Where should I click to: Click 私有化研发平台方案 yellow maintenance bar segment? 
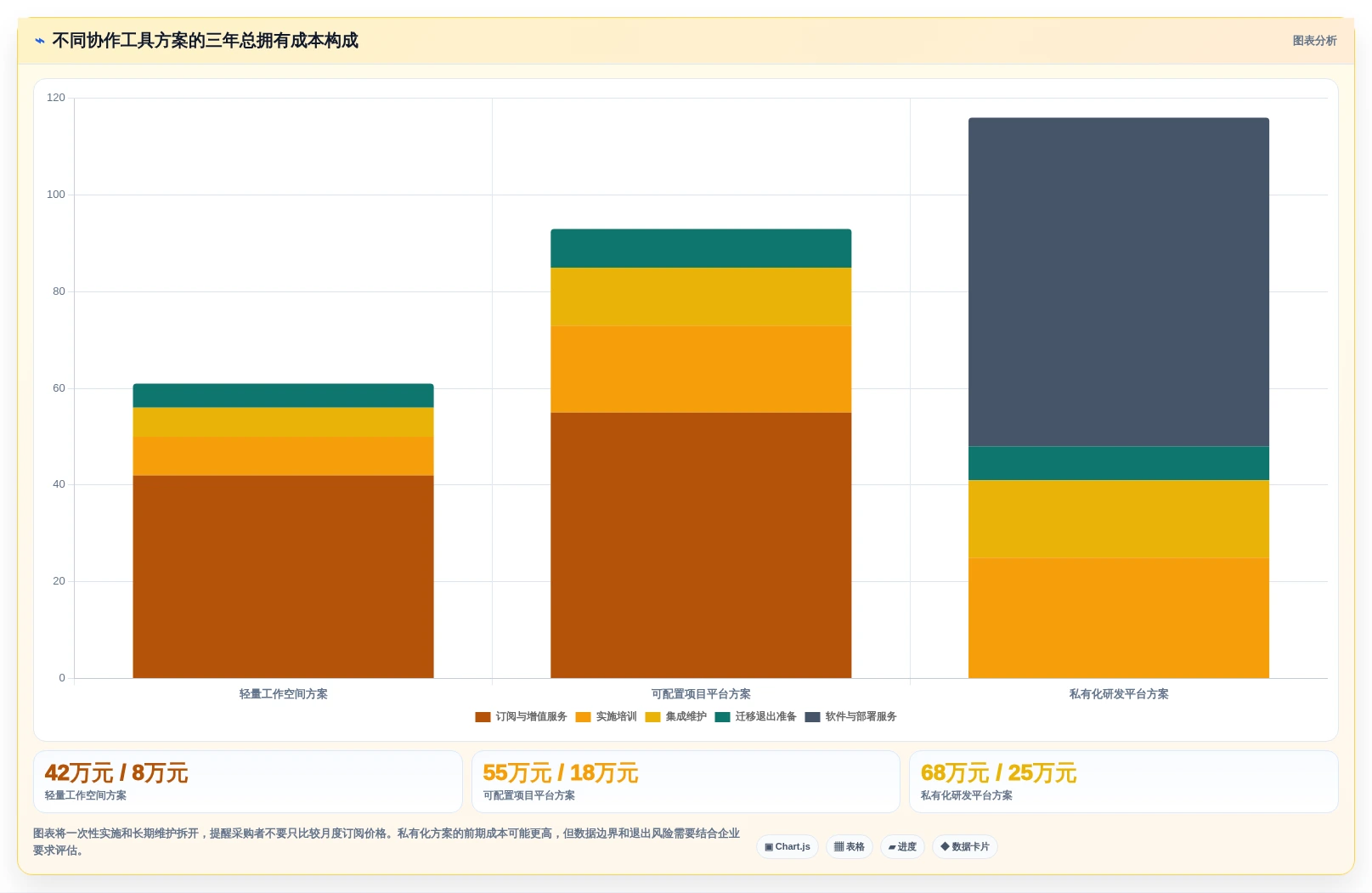click(1119, 519)
